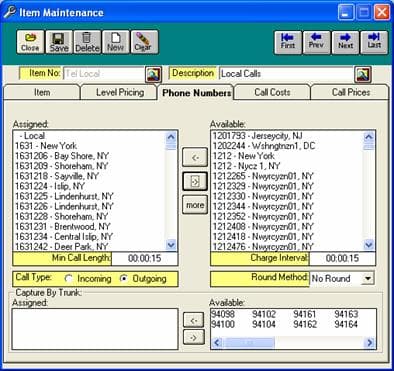
Task: Select '1212418 - Nwyrcyzn01, NY'
Action: 287,236
